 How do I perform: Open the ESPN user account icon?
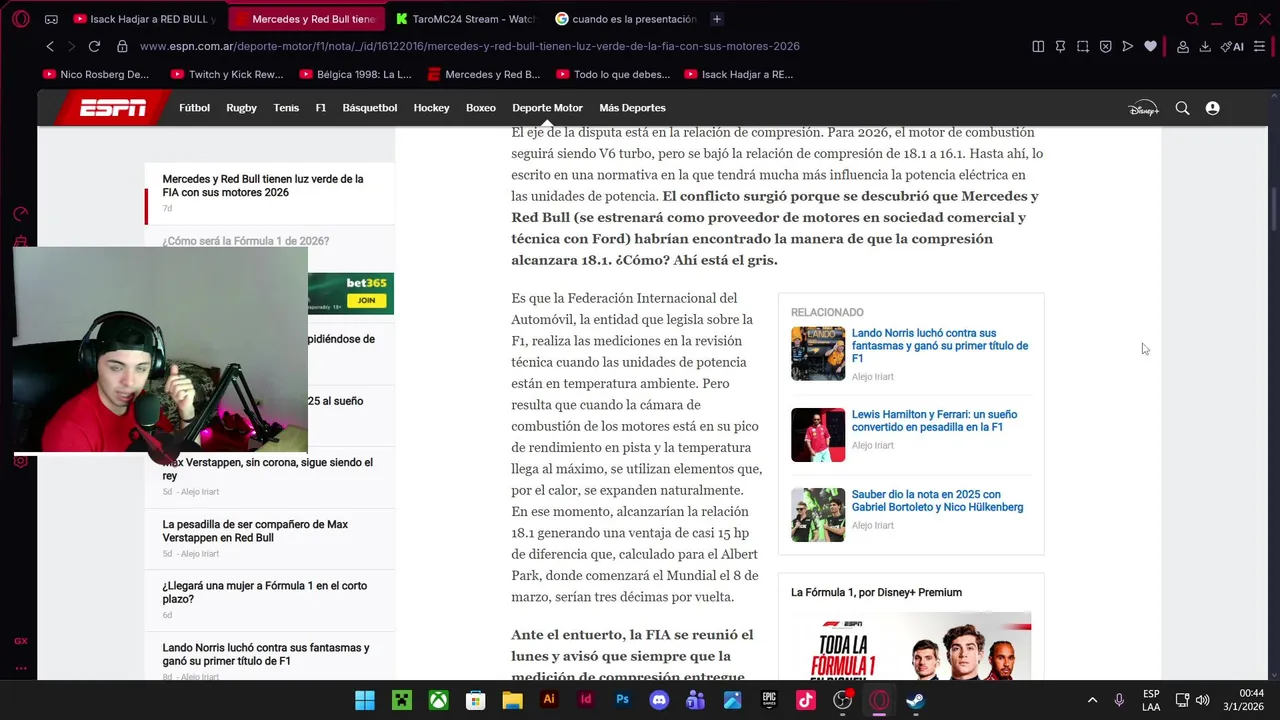point(1212,108)
